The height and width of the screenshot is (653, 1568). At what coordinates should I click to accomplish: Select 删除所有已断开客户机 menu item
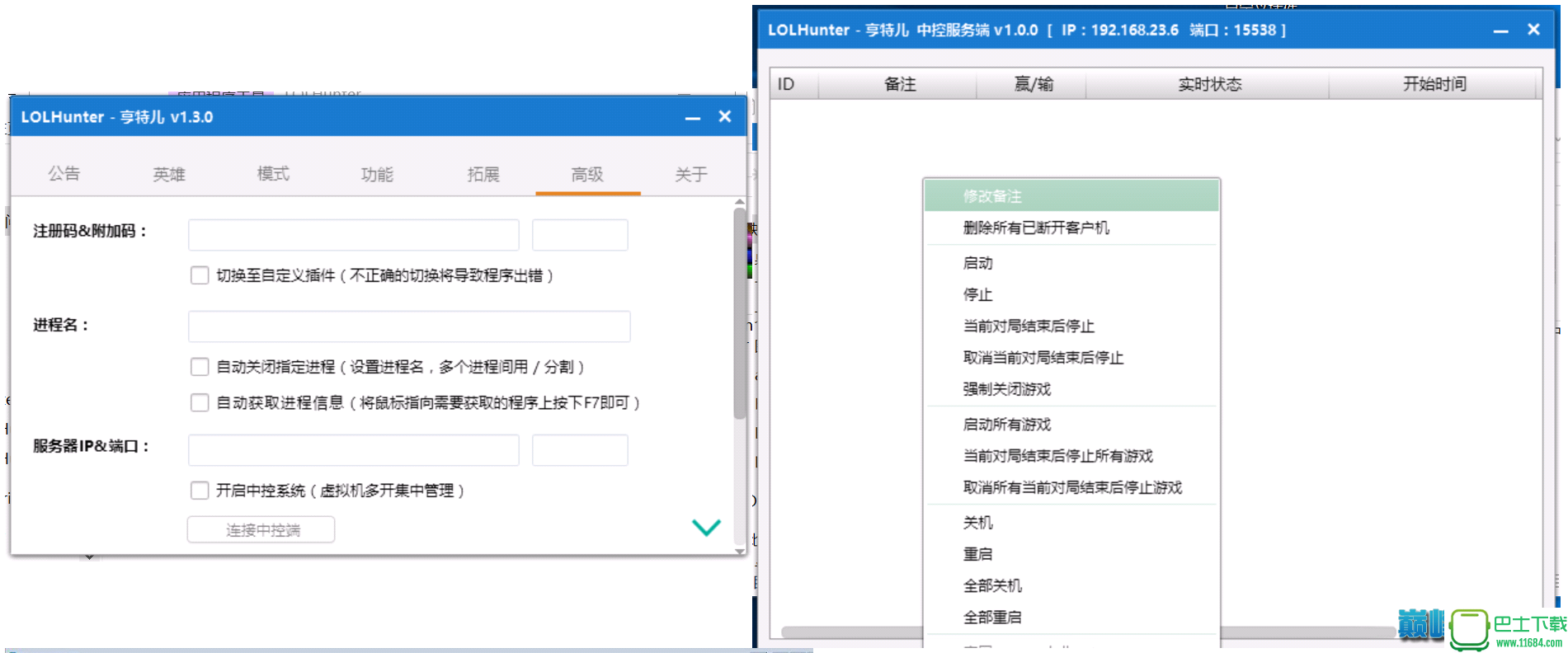(x=1071, y=228)
